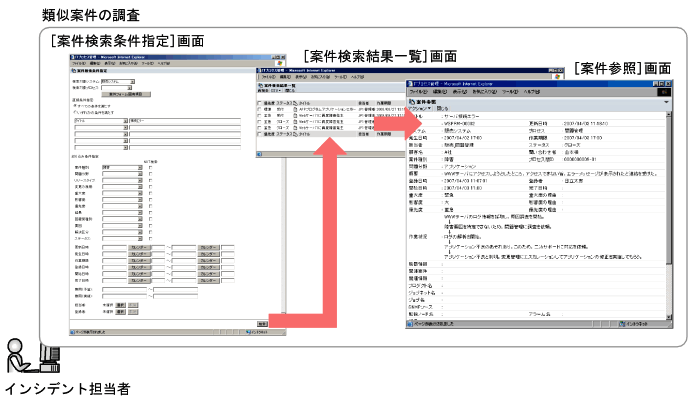689x405 pixels.
Task: Click the IE page icon in 案件検索結果一覧 status bar
Action: tap(259, 154)
